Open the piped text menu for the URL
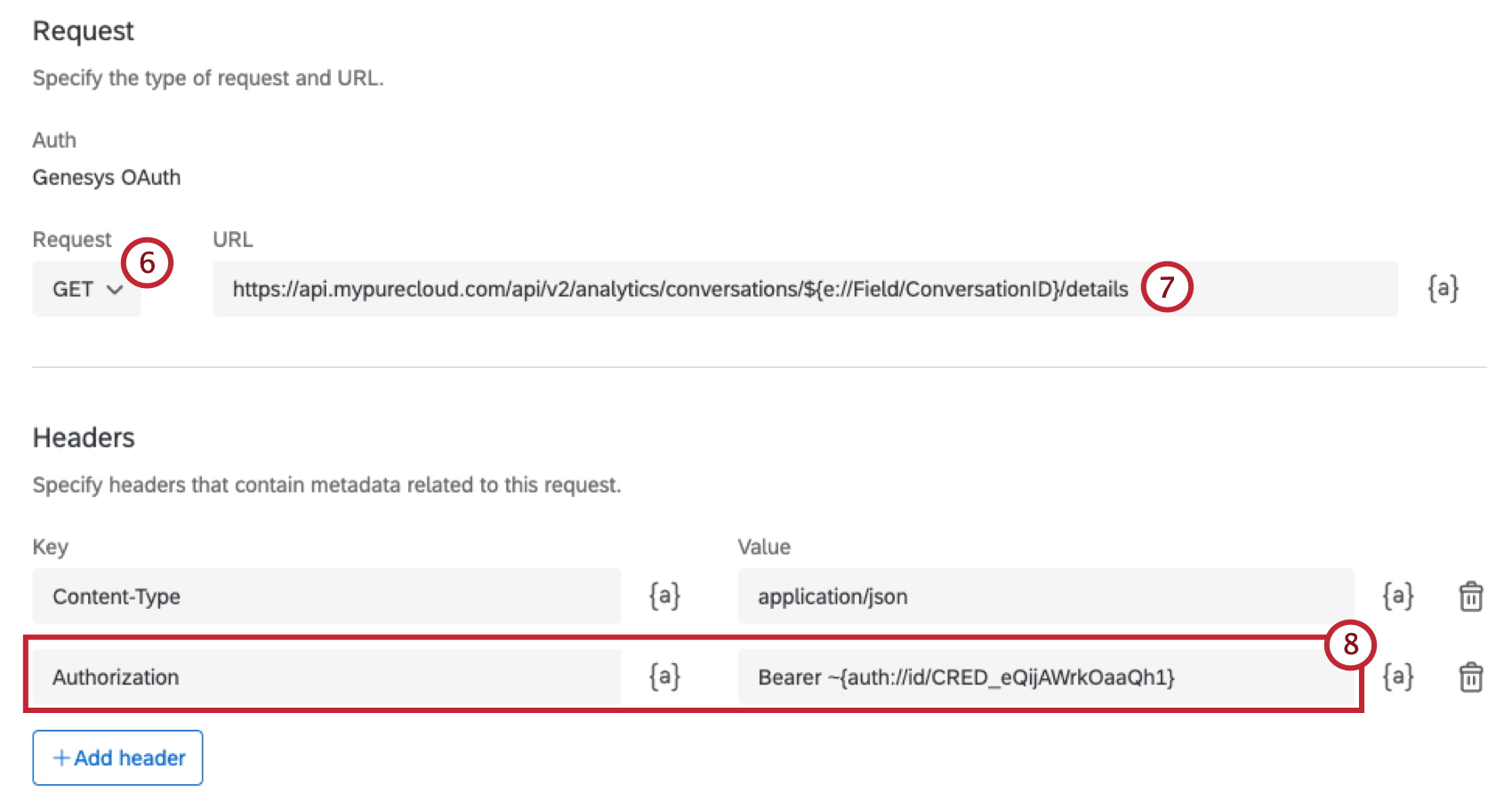Image resolution: width=1512 pixels, height=809 pixels. 1444,288
